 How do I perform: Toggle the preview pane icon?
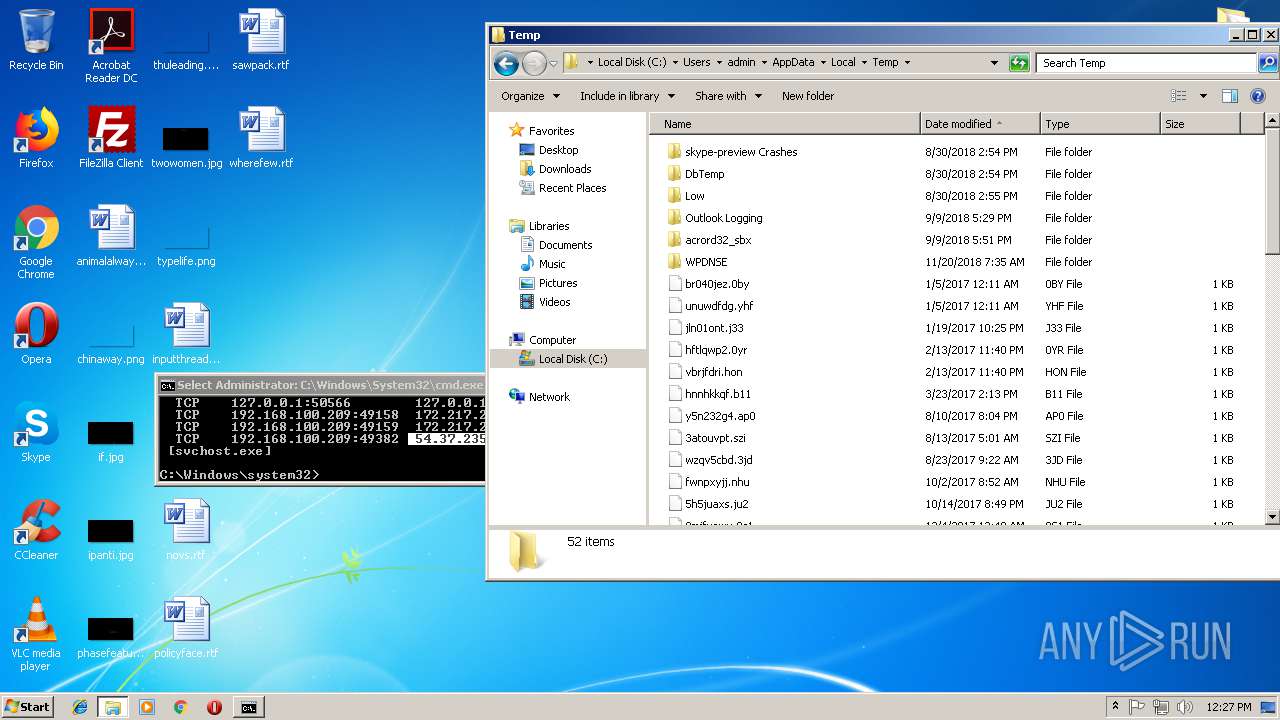pos(1230,96)
